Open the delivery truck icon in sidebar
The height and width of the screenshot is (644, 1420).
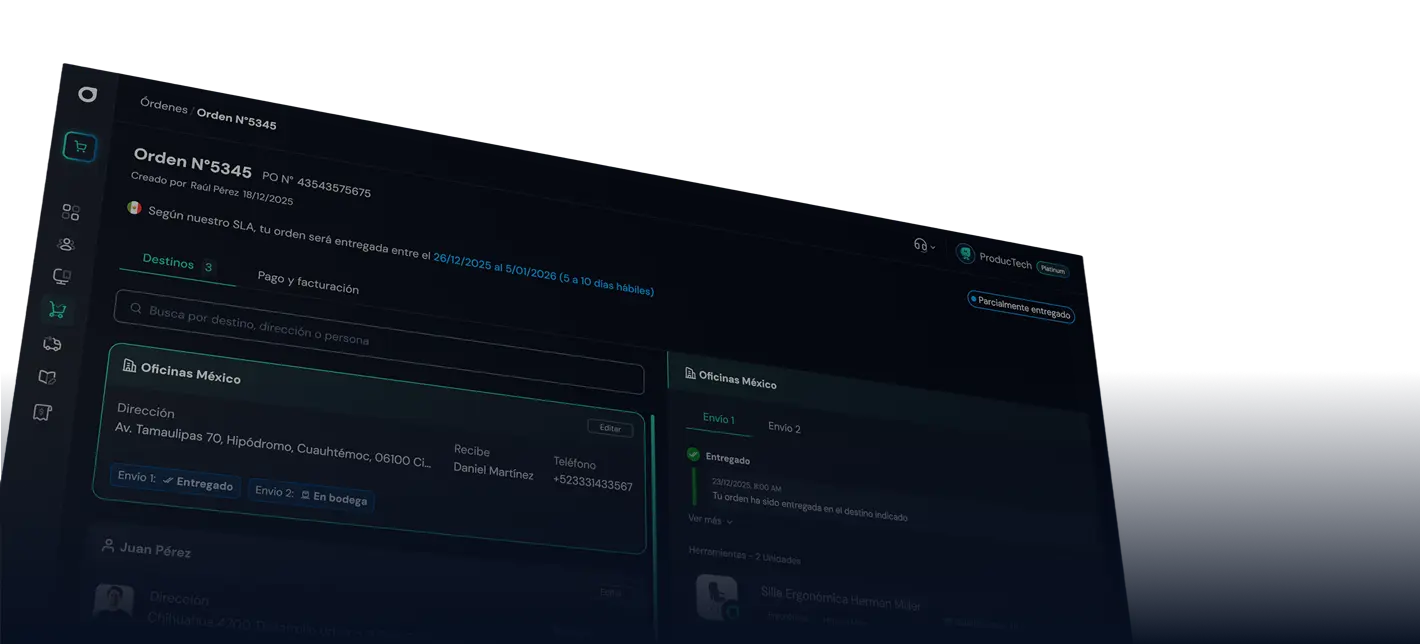point(52,344)
